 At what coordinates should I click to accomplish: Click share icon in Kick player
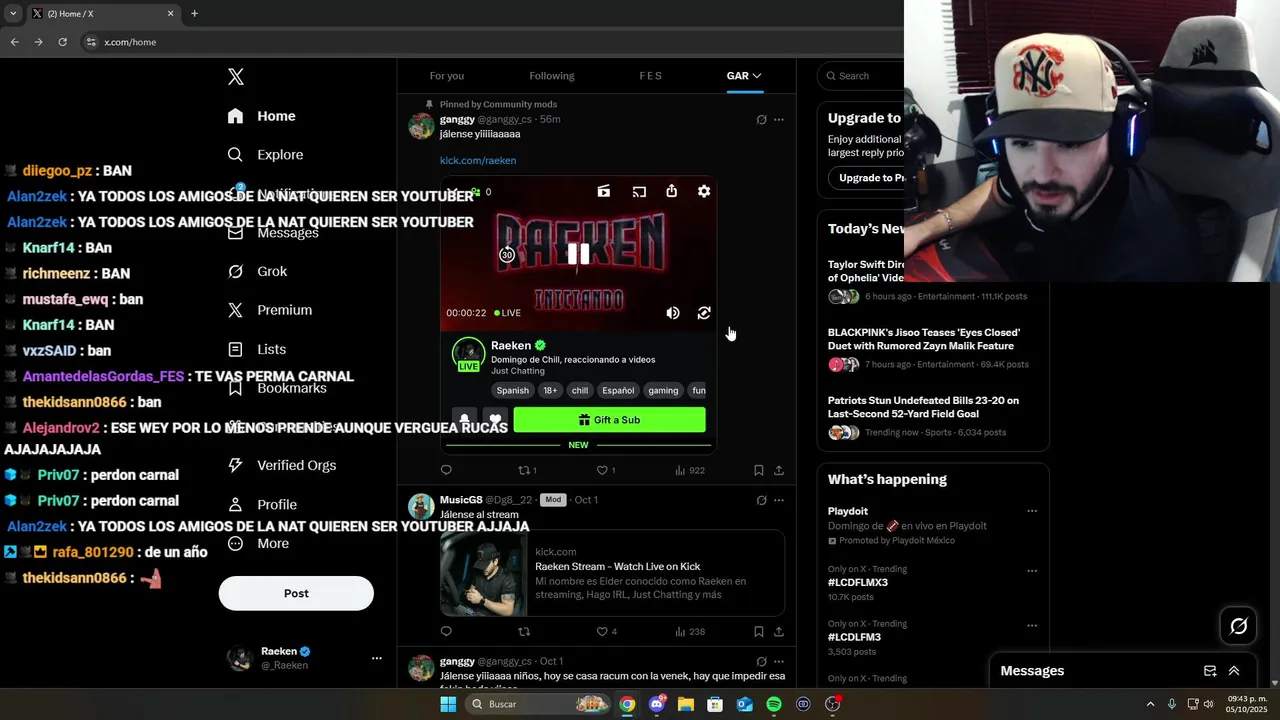click(x=672, y=191)
